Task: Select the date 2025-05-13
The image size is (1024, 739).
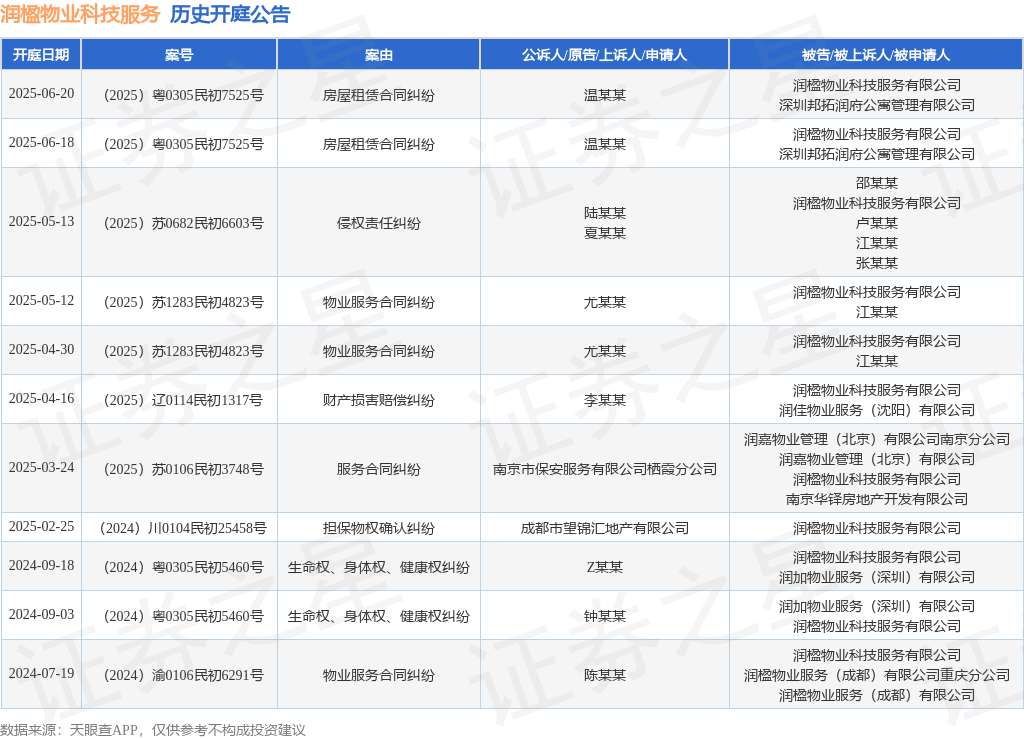Action: (41, 221)
